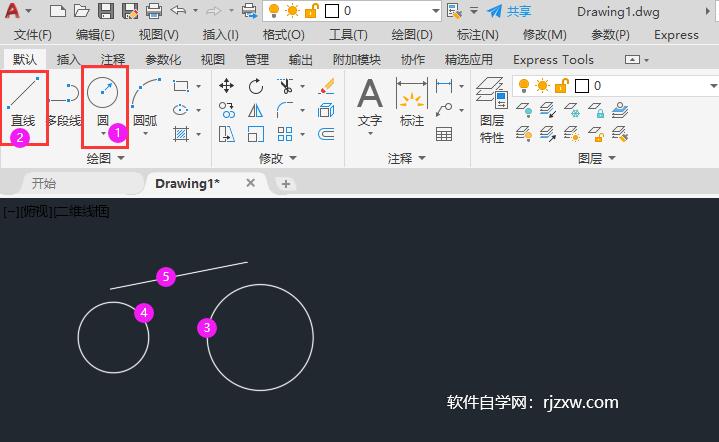Click the Save disk icon
Viewport: 719px width, 442px height.
tap(106, 11)
